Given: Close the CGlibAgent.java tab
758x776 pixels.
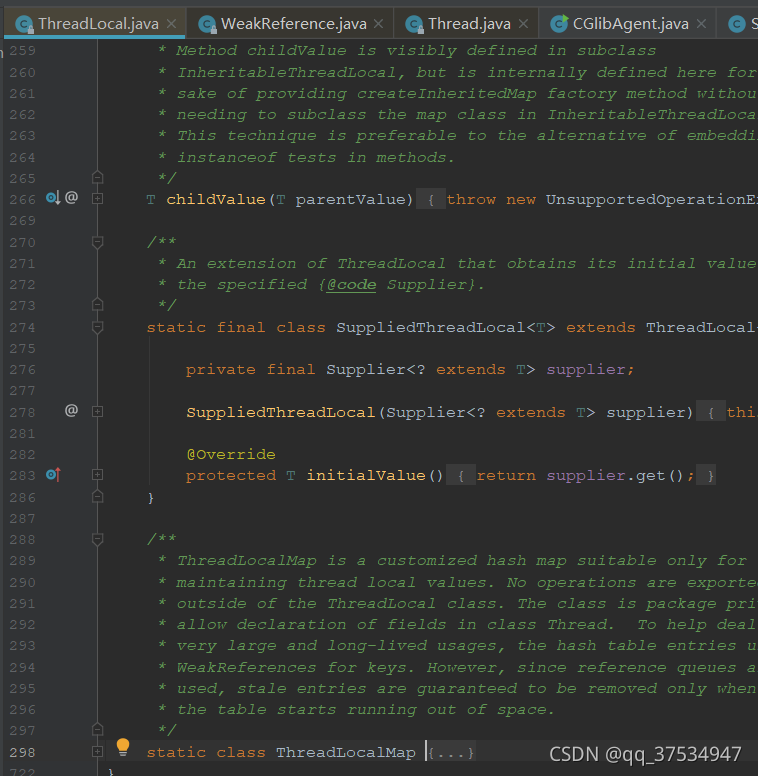Looking at the screenshot, I should coord(702,23).
